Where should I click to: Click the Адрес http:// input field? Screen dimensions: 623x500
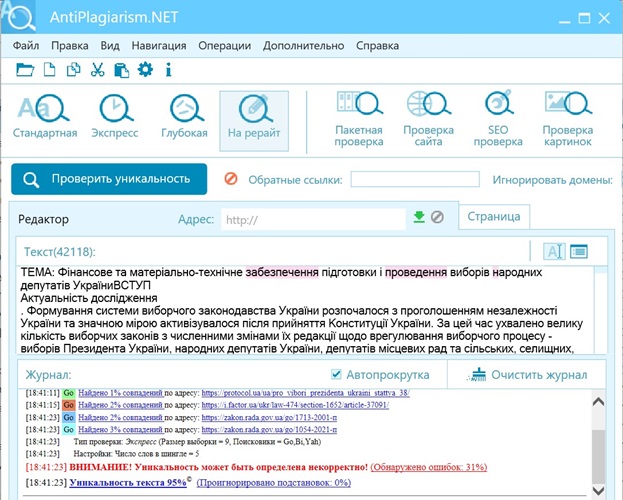coord(313,219)
